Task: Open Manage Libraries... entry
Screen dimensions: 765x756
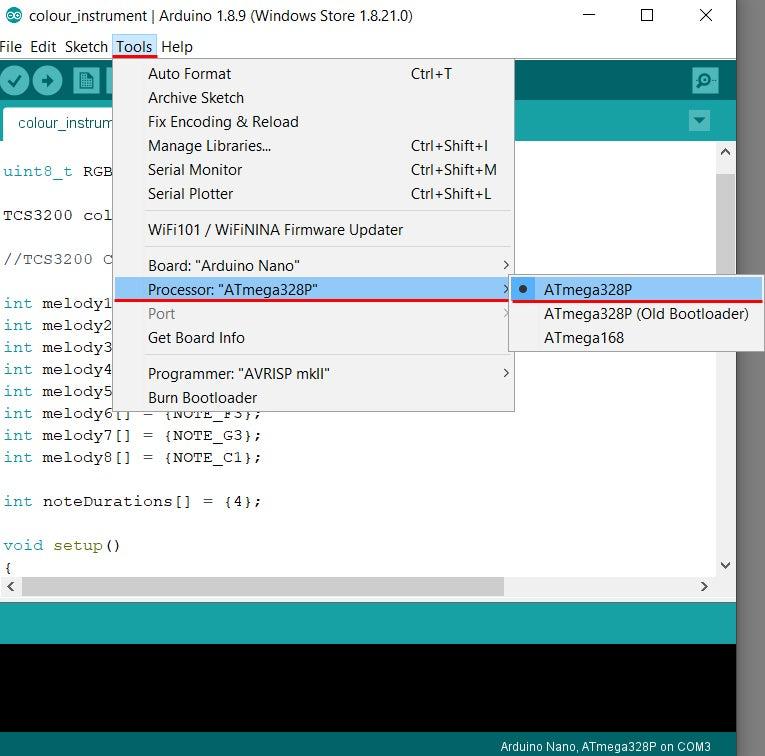Action: tap(313, 145)
